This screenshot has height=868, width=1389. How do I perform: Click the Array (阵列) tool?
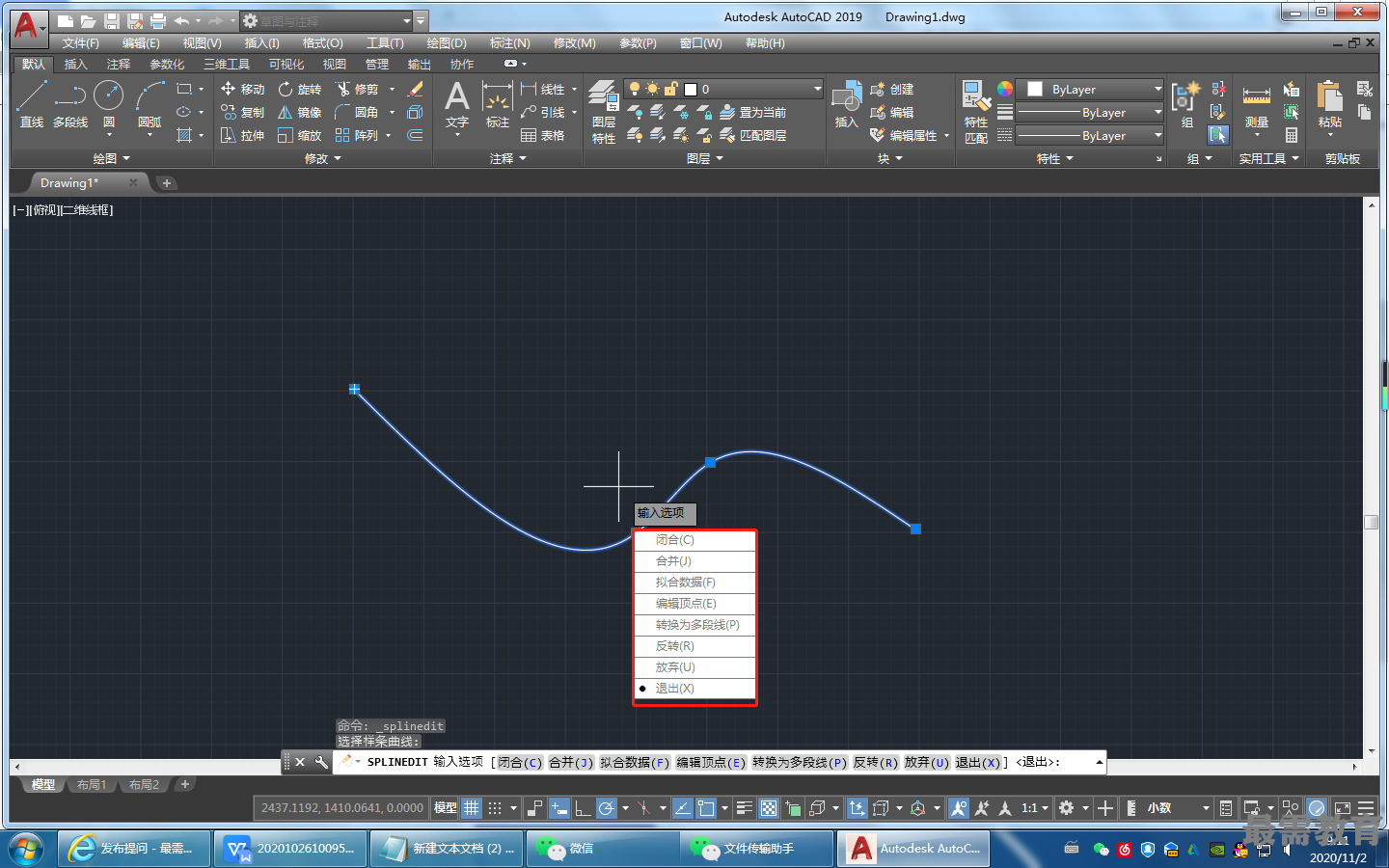pyautogui.click(x=356, y=135)
